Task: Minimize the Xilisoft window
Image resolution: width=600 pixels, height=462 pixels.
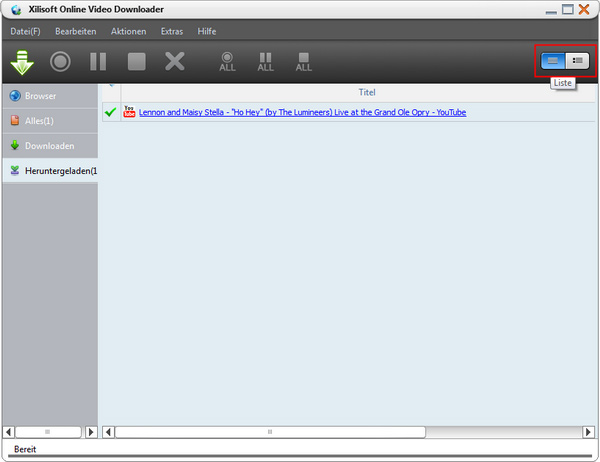Action: 551,10
